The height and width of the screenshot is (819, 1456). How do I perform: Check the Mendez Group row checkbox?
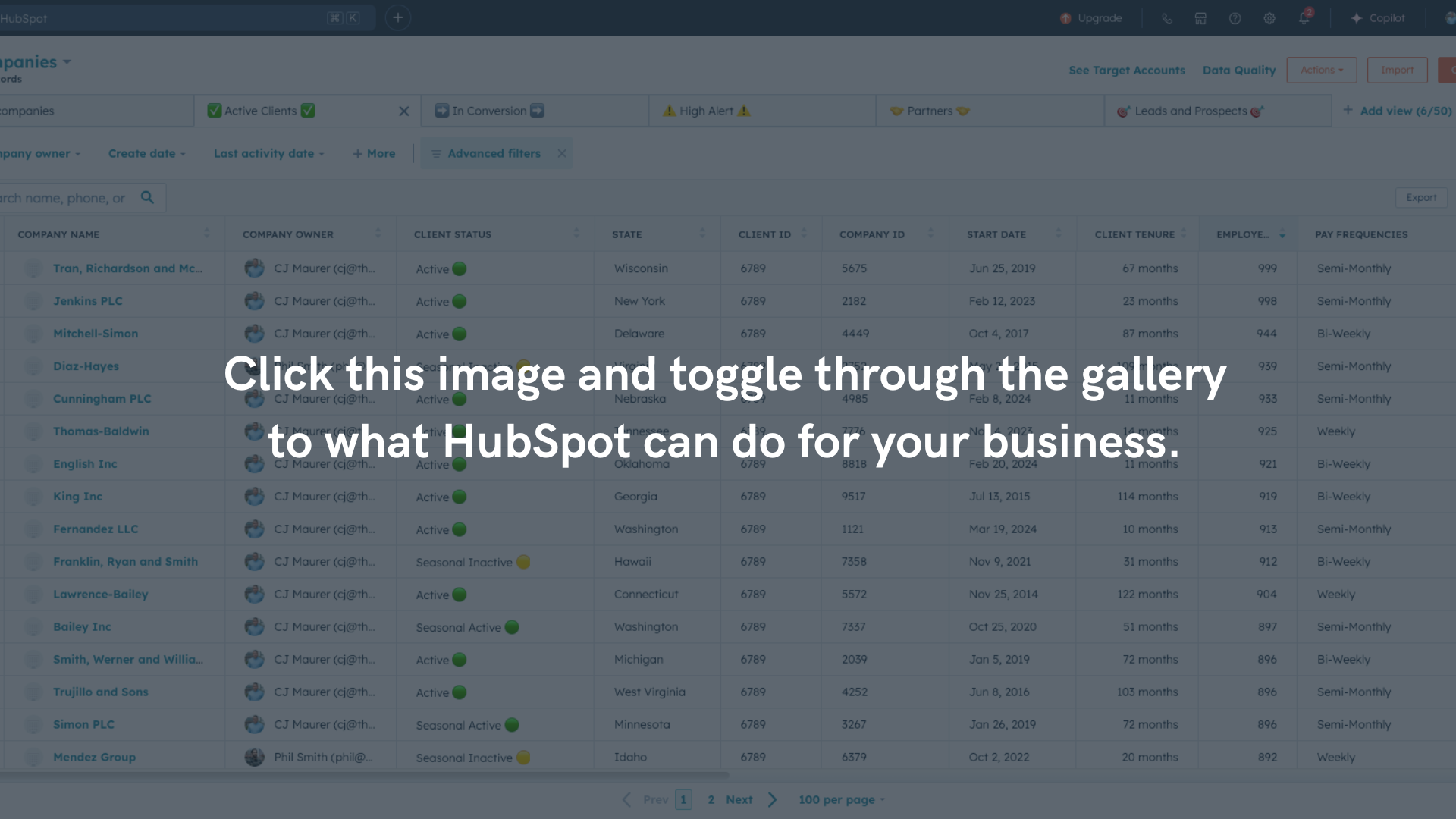click(x=33, y=757)
